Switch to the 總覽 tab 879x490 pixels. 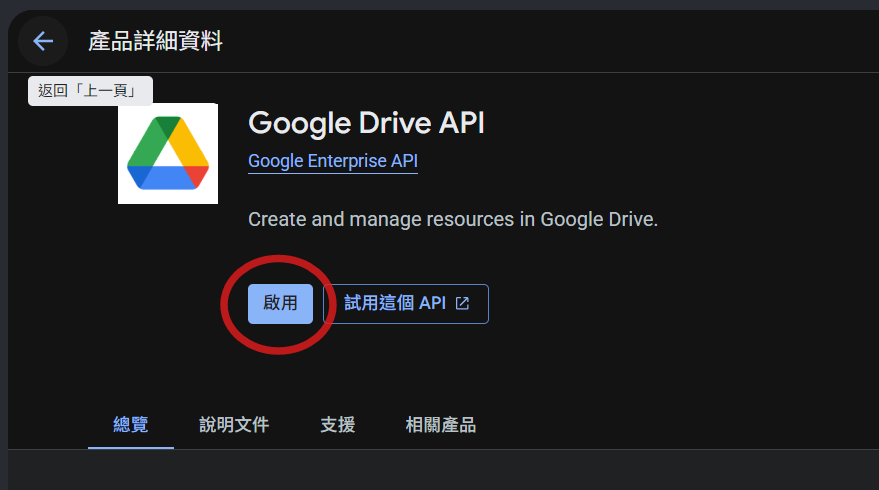[131, 424]
